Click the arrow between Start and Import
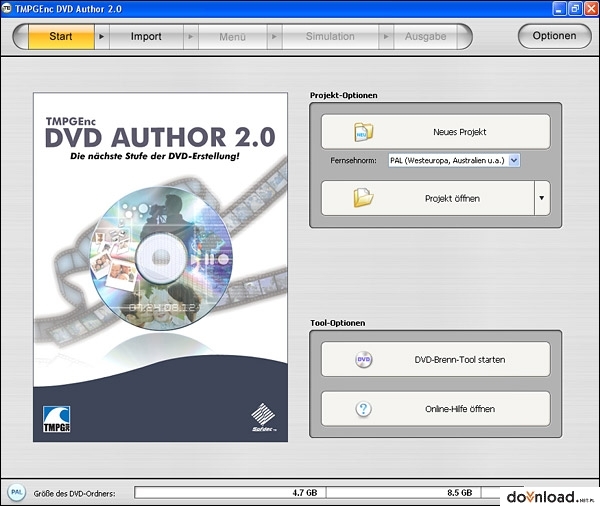Viewport: 600px width, 506px height. [x=102, y=37]
